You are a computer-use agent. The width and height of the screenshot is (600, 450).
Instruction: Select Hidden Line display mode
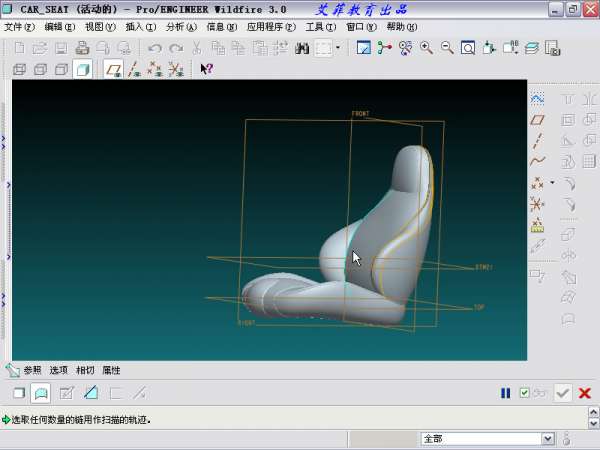pos(40,69)
